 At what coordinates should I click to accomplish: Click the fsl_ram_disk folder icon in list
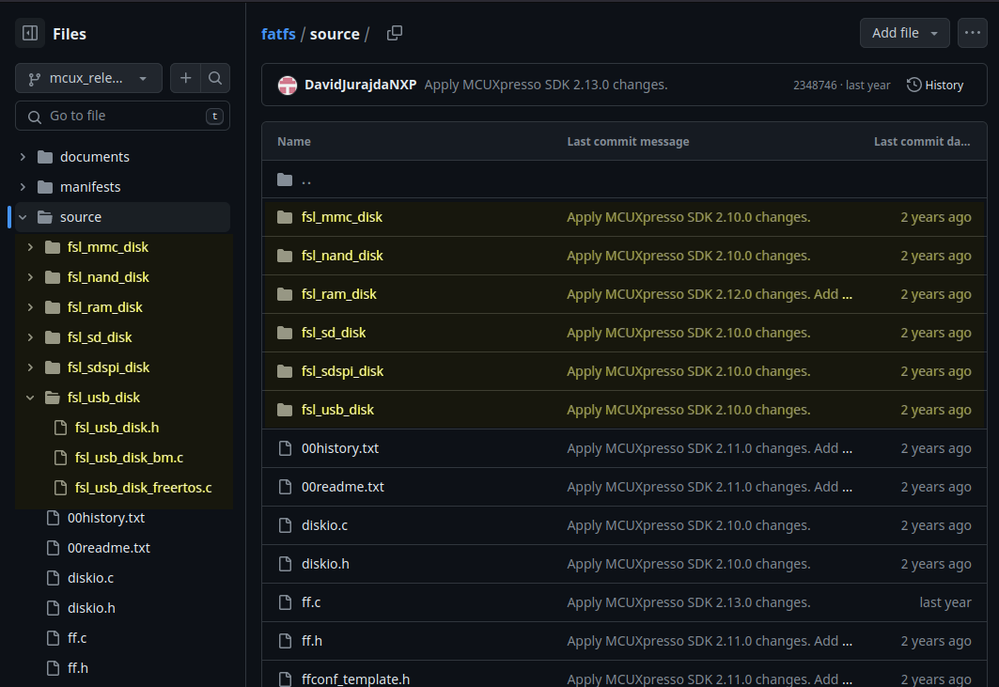(285, 294)
